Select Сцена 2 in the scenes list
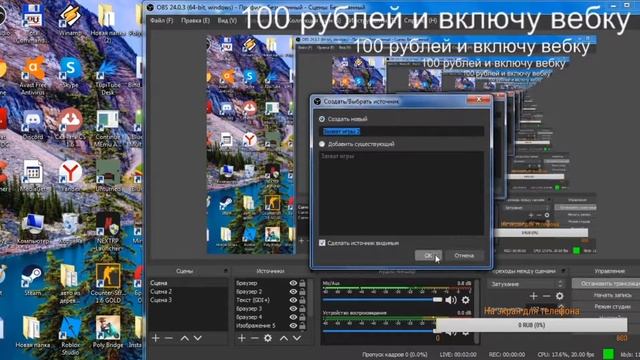 click(x=188, y=291)
